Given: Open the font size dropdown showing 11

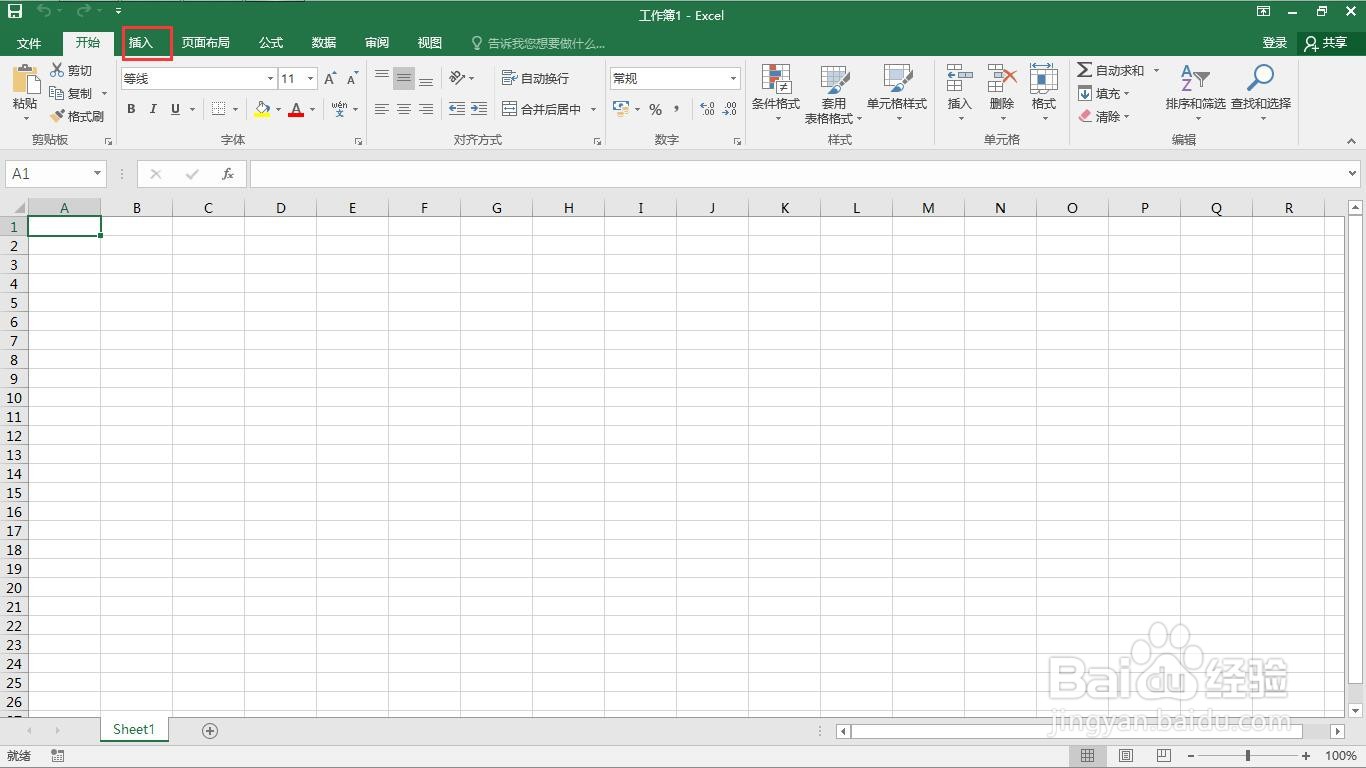Looking at the screenshot, I should pyautogui.click(x=311, y=78).
